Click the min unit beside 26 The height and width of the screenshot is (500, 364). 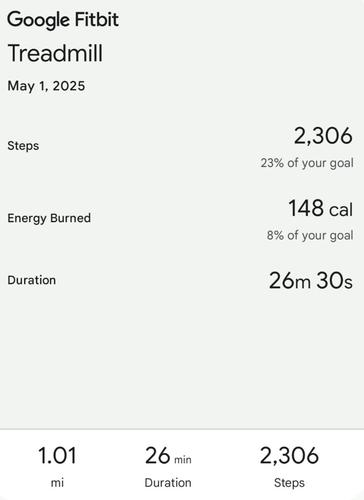pyautogui.click(x=183, y=460)
